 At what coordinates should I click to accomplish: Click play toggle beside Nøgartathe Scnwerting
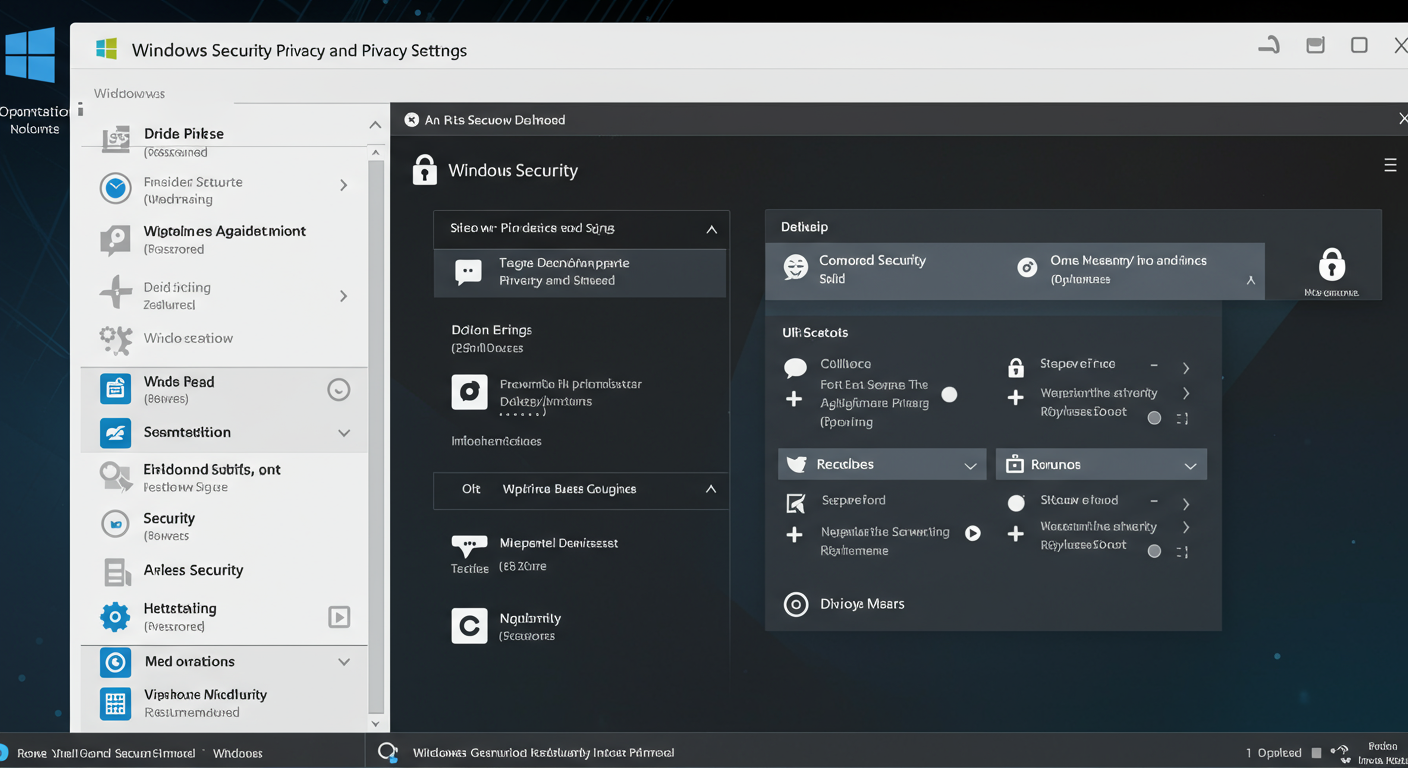point(973,533)
